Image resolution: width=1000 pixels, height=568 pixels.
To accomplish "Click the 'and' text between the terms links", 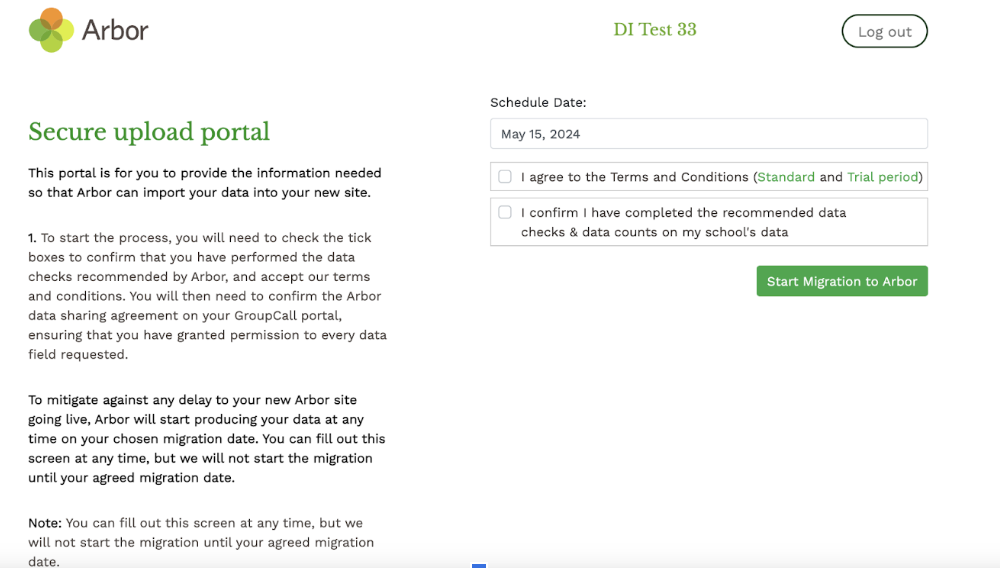I will click(831, 177).
